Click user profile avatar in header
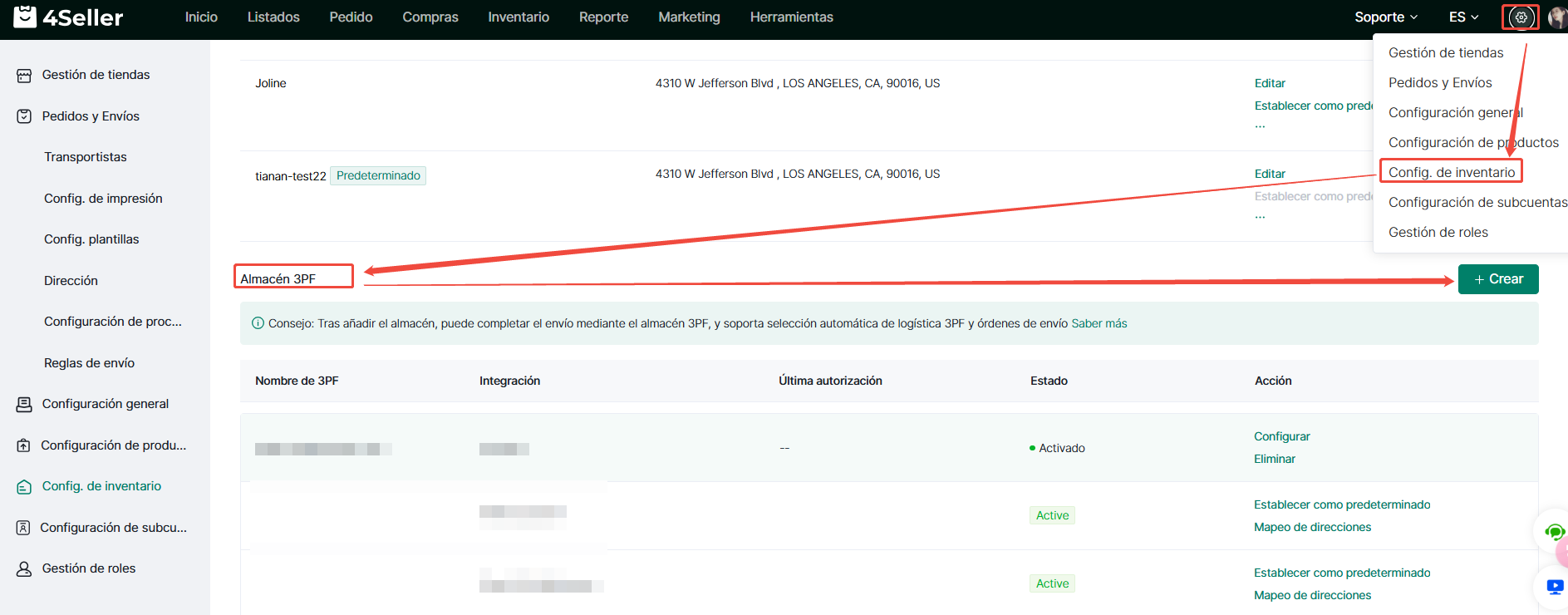Image resolution: width=1568 pixels, height=615 pixels. 1557,17
